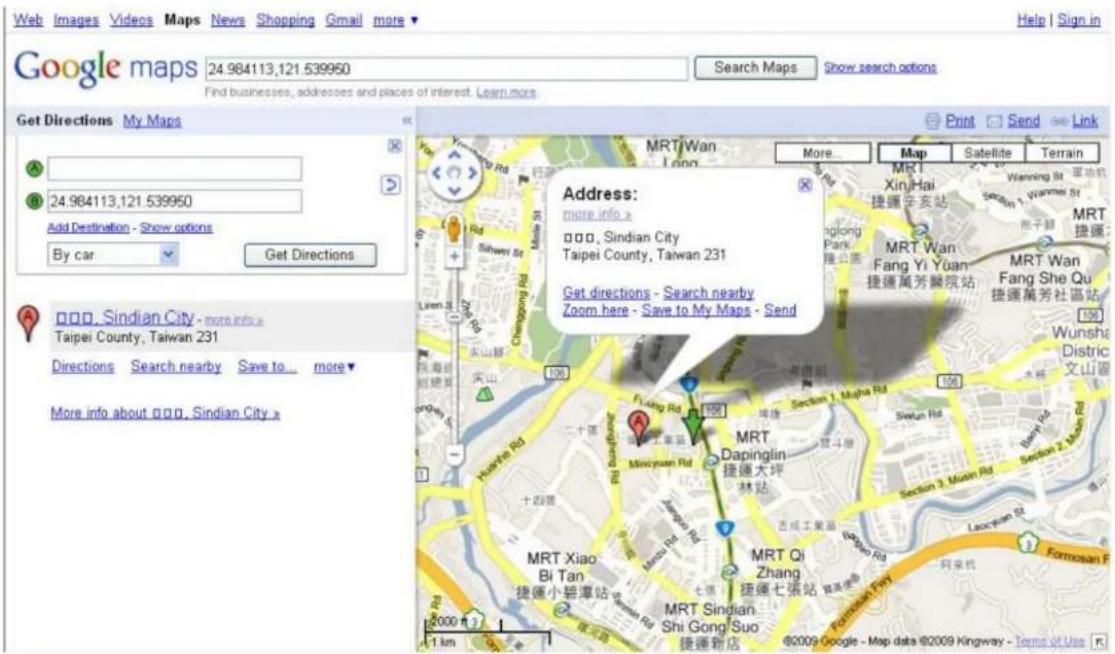The height and width of the screenshot is (654, 1115).
Task: Click the green arrow marker on map
Action: [693, 427]
